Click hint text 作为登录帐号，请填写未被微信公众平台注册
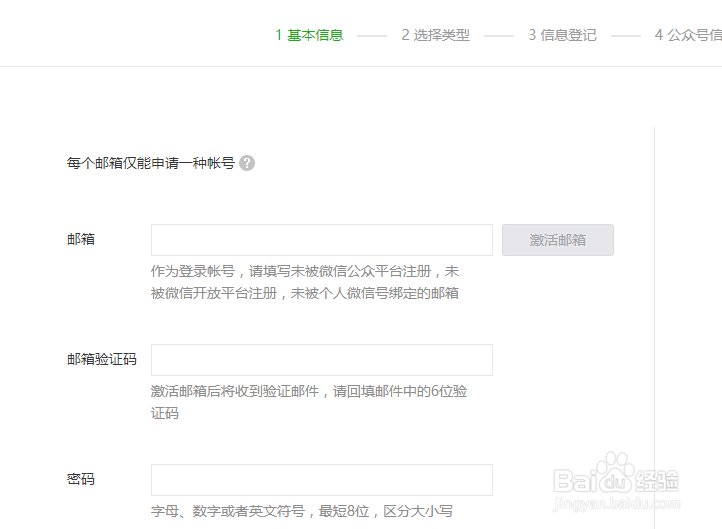 [291, 271]
